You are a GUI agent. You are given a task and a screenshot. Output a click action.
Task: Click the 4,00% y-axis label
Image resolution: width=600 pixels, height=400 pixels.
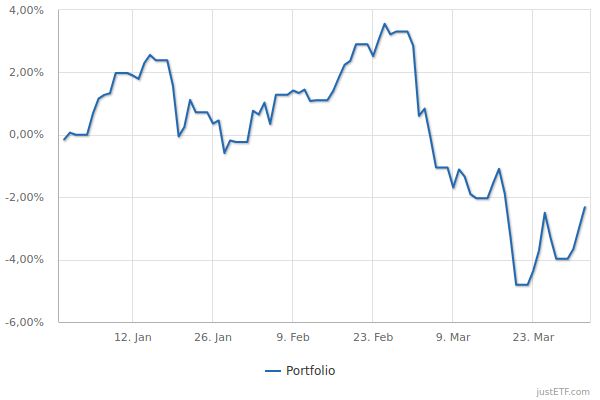click(x=28, y=10)
